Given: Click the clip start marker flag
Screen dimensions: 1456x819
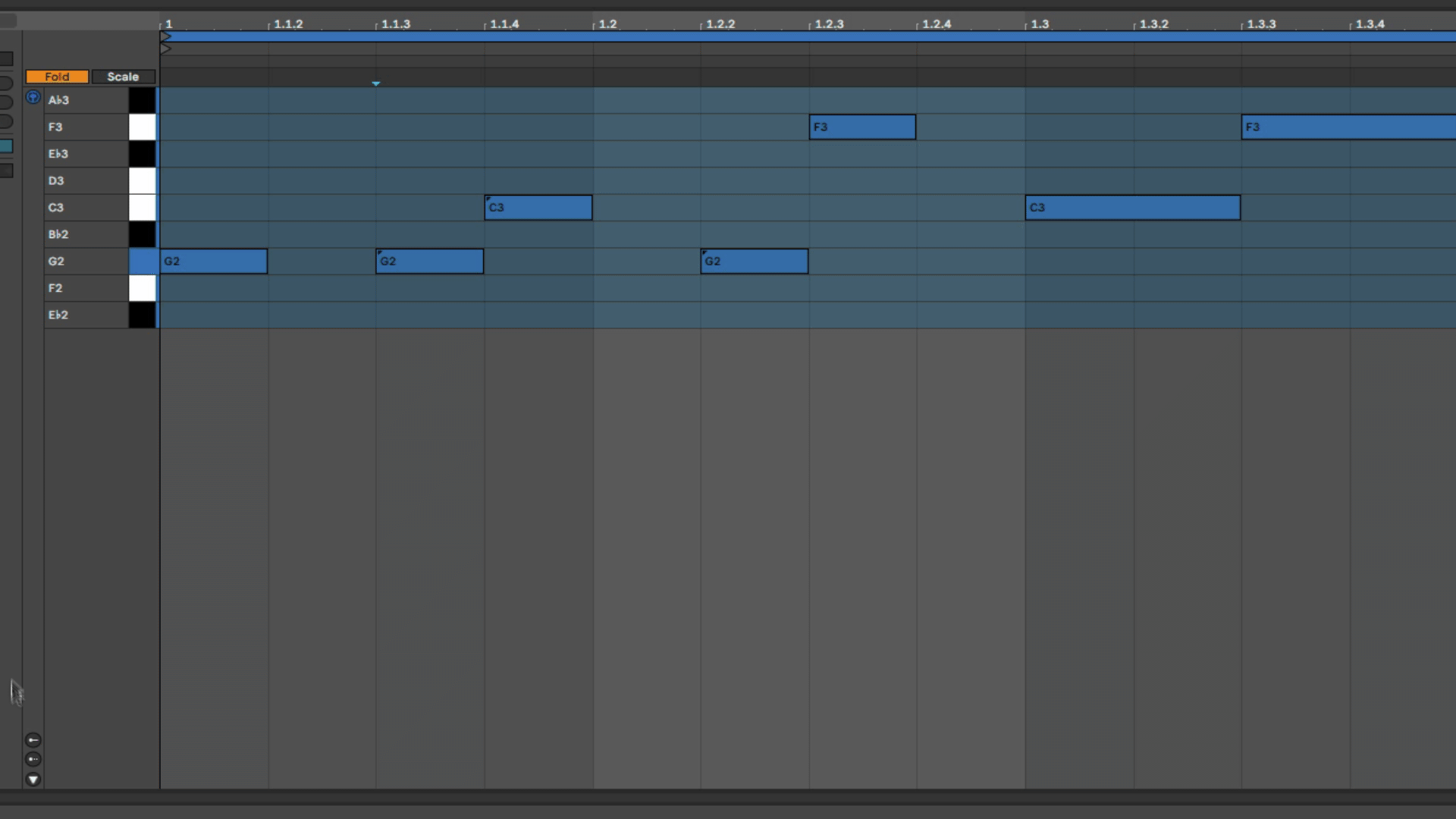Looking at the screenshot, I should pos(165,36).
